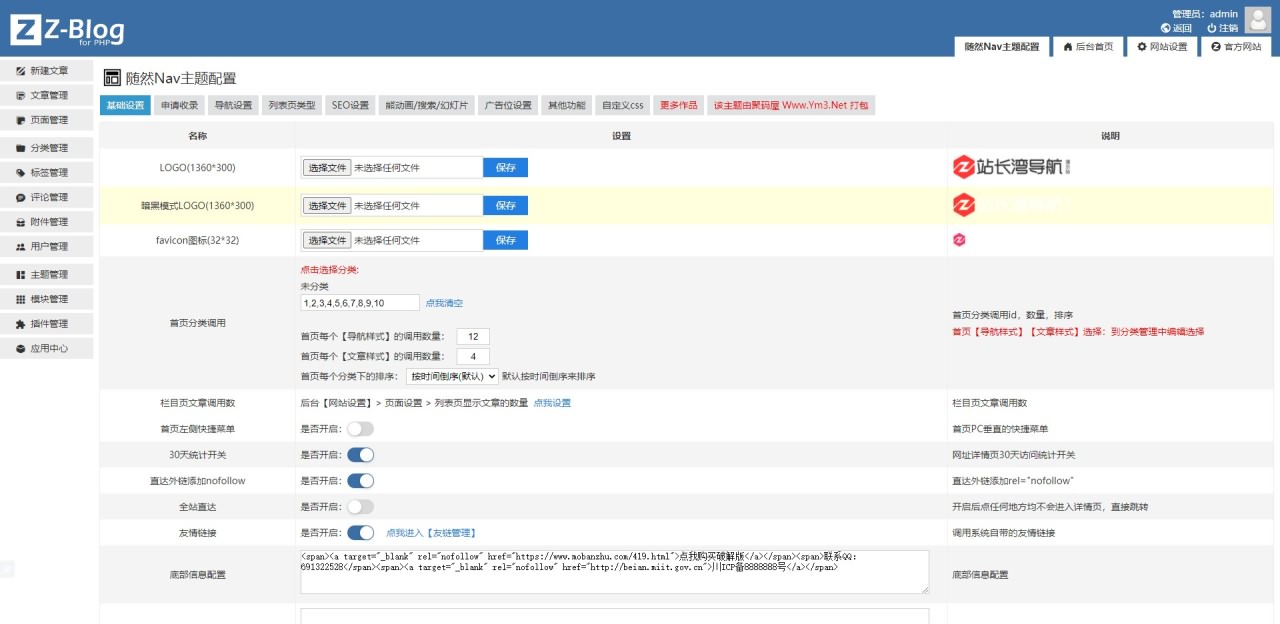Screen dimensions: 1280x624
Task: Click the Z-Blog logo in the header
Action: [x=67, y=31]
